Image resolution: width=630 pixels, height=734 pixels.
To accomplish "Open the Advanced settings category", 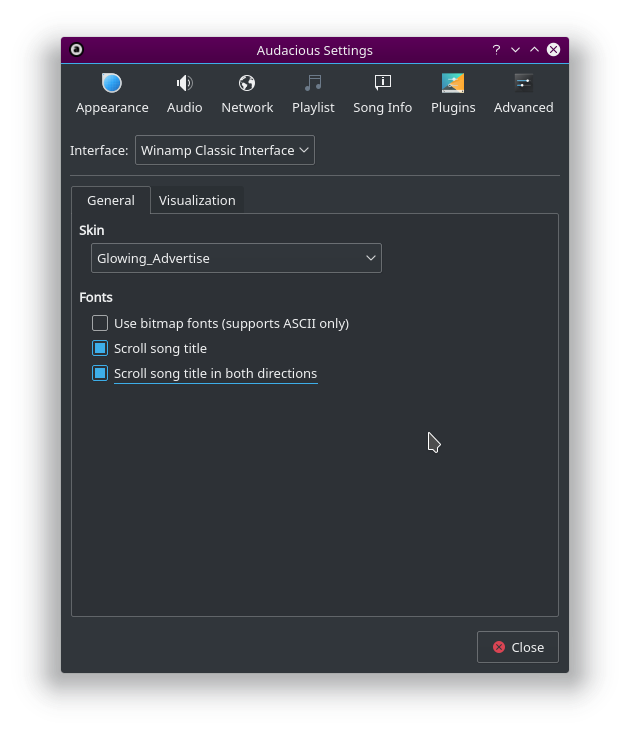I will [523, 94].
